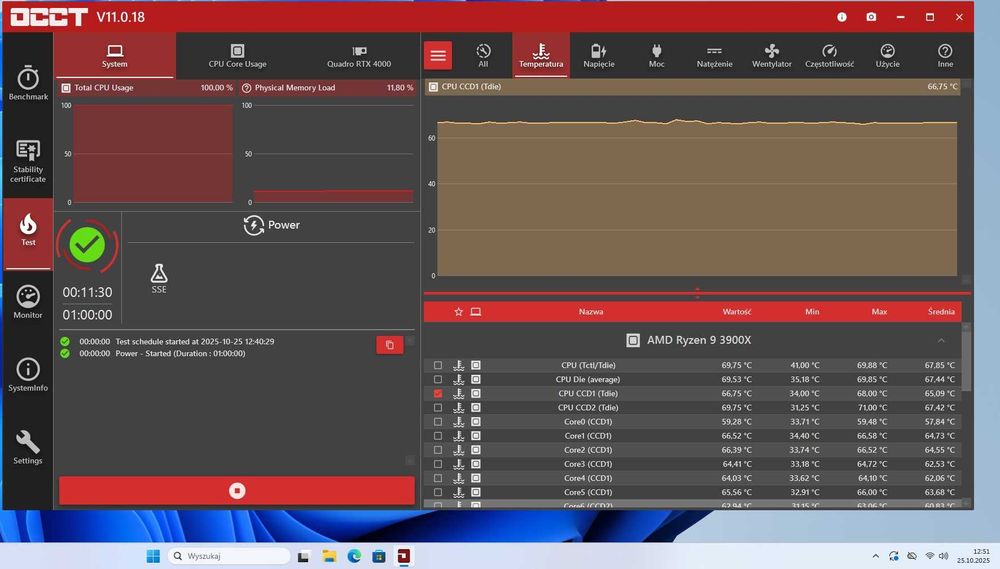The image size is (1000, 569).
Task: Open Microsoft Edge from taskbar
Action: tap(354, 556)
